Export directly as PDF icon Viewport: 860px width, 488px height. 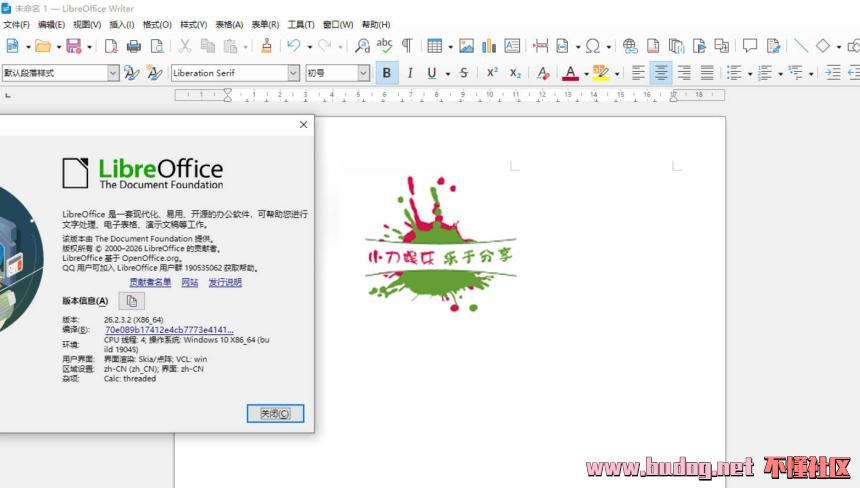click(111, 46)
